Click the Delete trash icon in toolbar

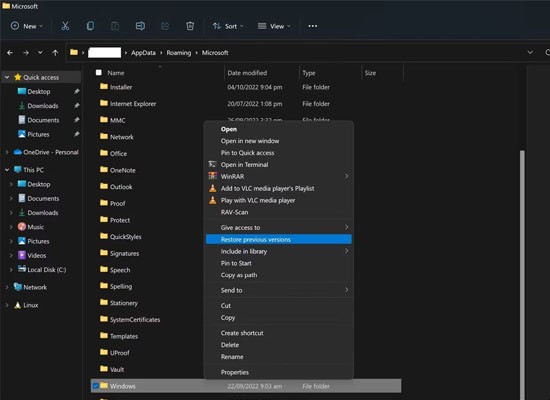click(190, 26)
